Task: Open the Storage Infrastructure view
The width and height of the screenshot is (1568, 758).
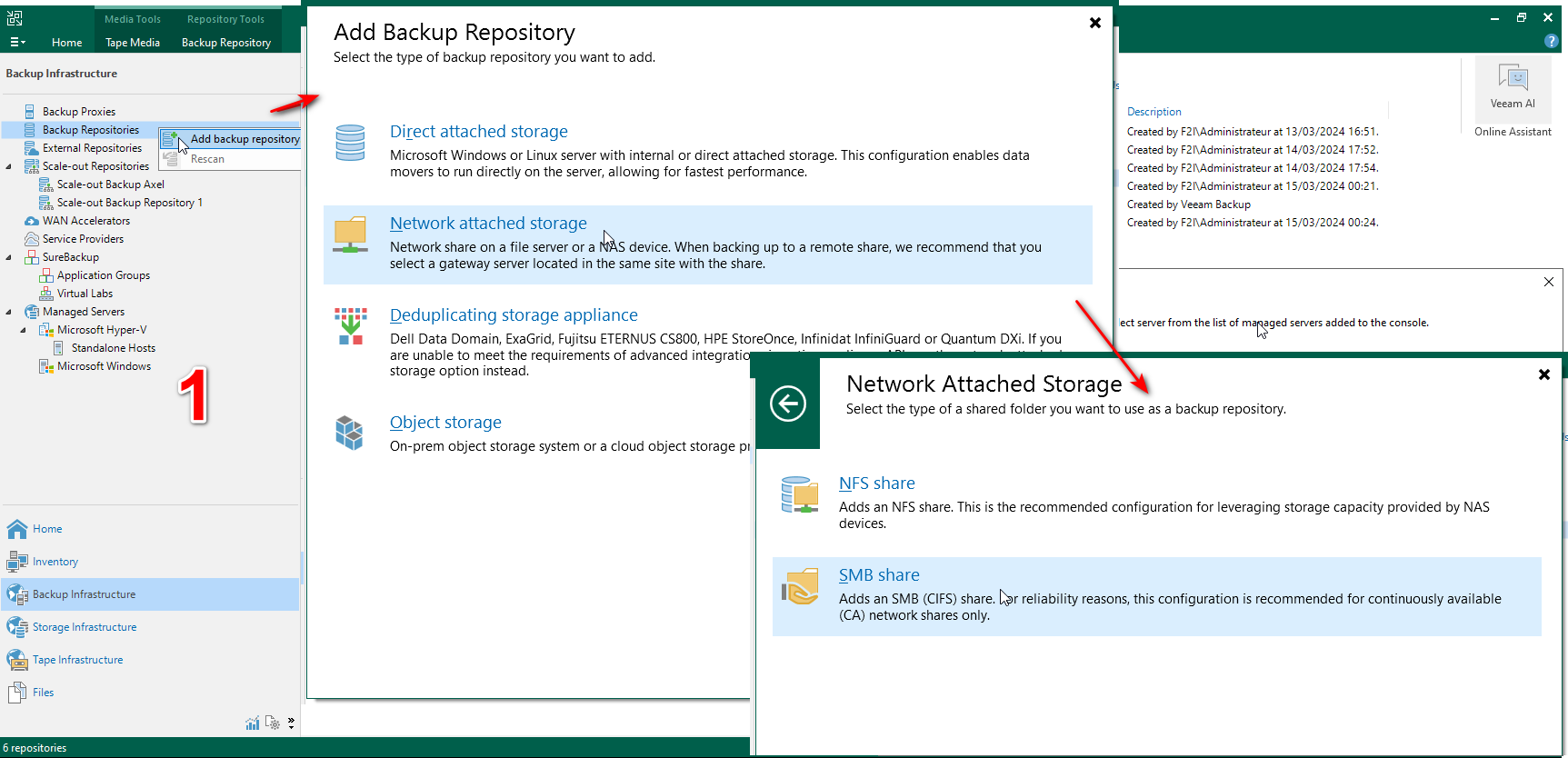Action: pyautogui.click(x=85, y=627)
